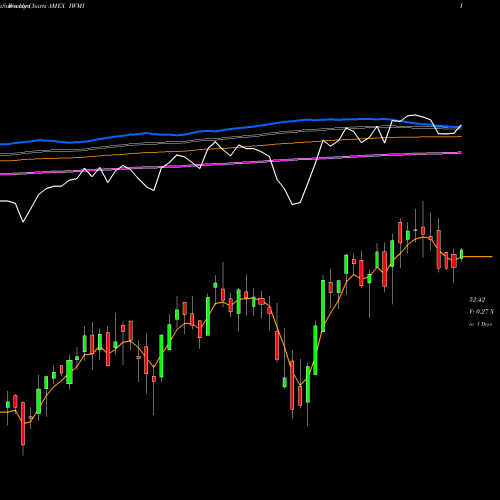Click the small green candle at the far left

8,405
